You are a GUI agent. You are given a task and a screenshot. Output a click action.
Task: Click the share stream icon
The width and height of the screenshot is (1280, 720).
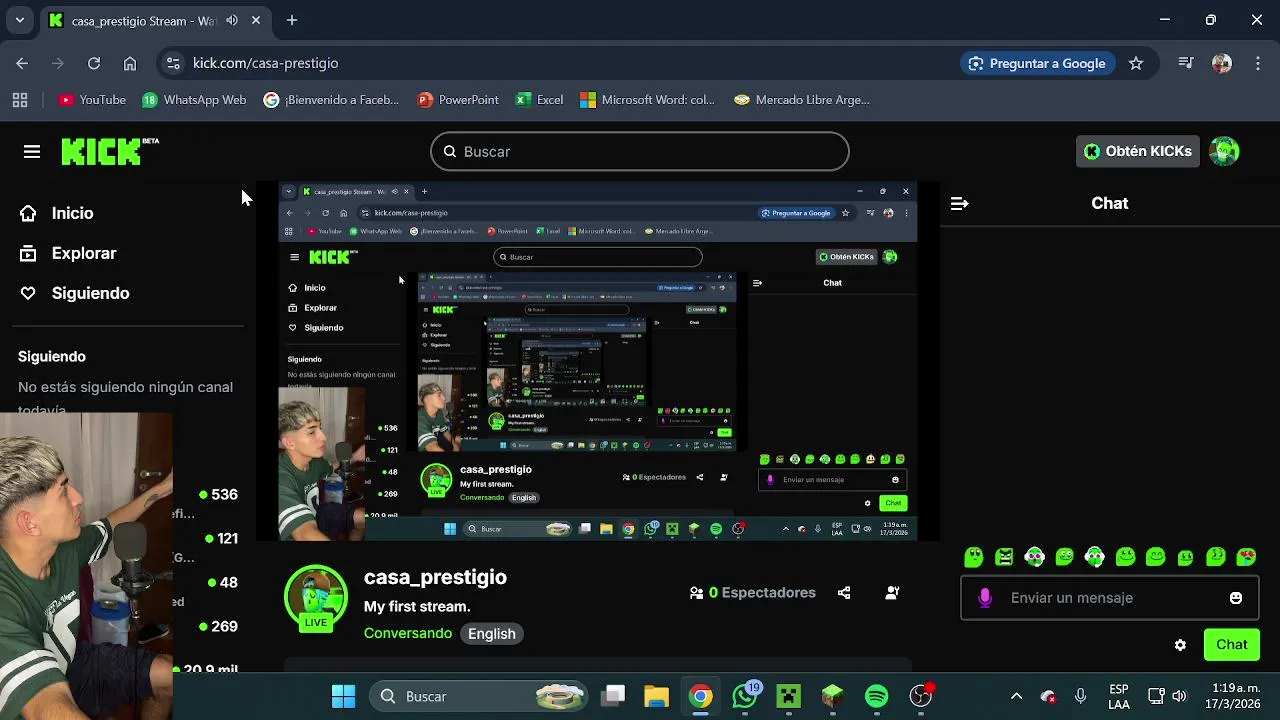point(844,593)
